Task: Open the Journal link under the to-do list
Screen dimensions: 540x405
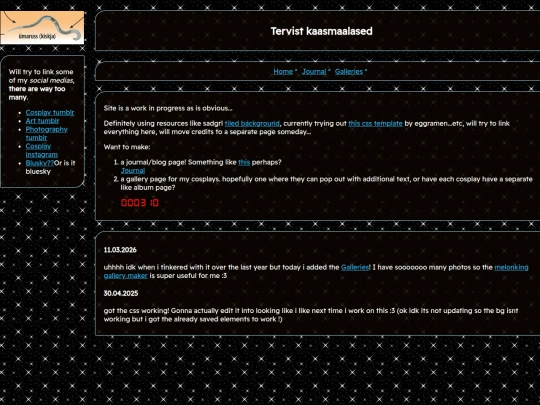Action: [x=133, y=171]
